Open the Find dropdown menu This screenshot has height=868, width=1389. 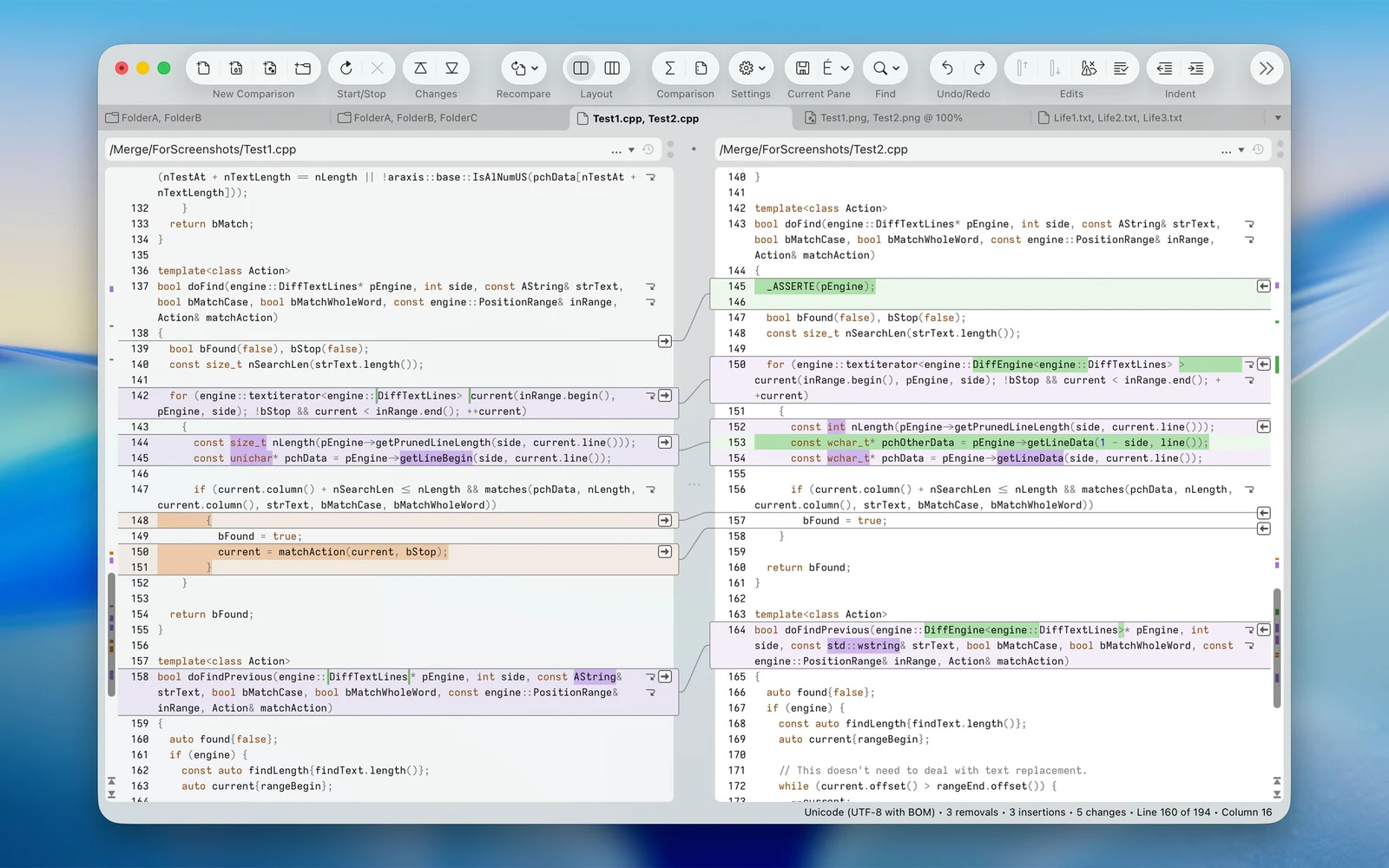[x=886, y=68]
